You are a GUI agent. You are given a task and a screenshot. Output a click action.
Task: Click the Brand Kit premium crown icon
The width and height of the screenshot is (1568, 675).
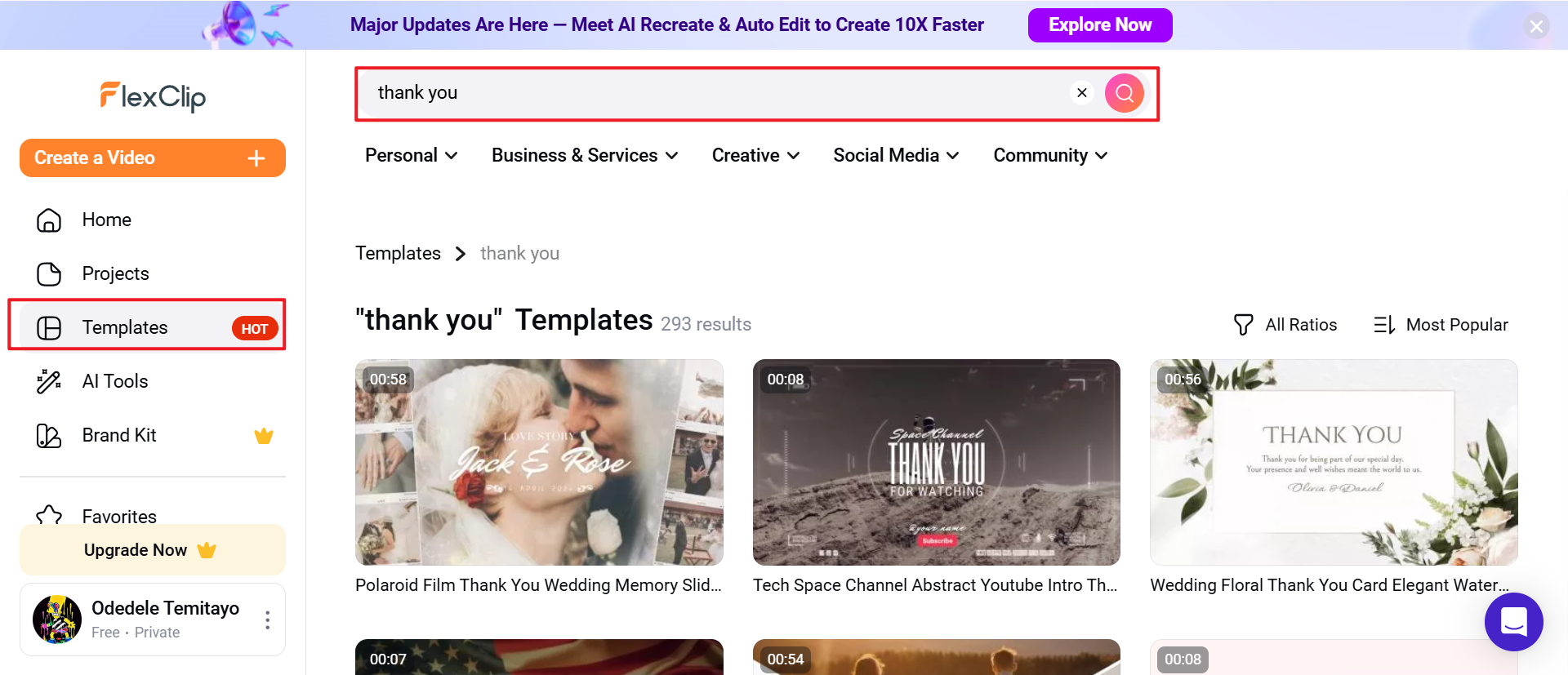264,436
